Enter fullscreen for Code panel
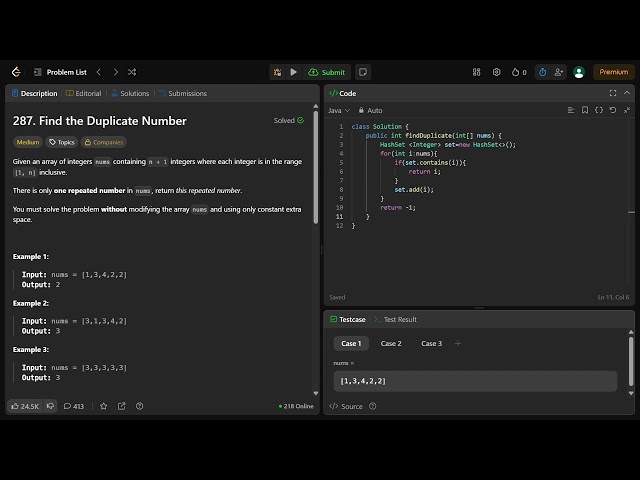Viewport: 640px width, 480px height. (x=613, y=93)
